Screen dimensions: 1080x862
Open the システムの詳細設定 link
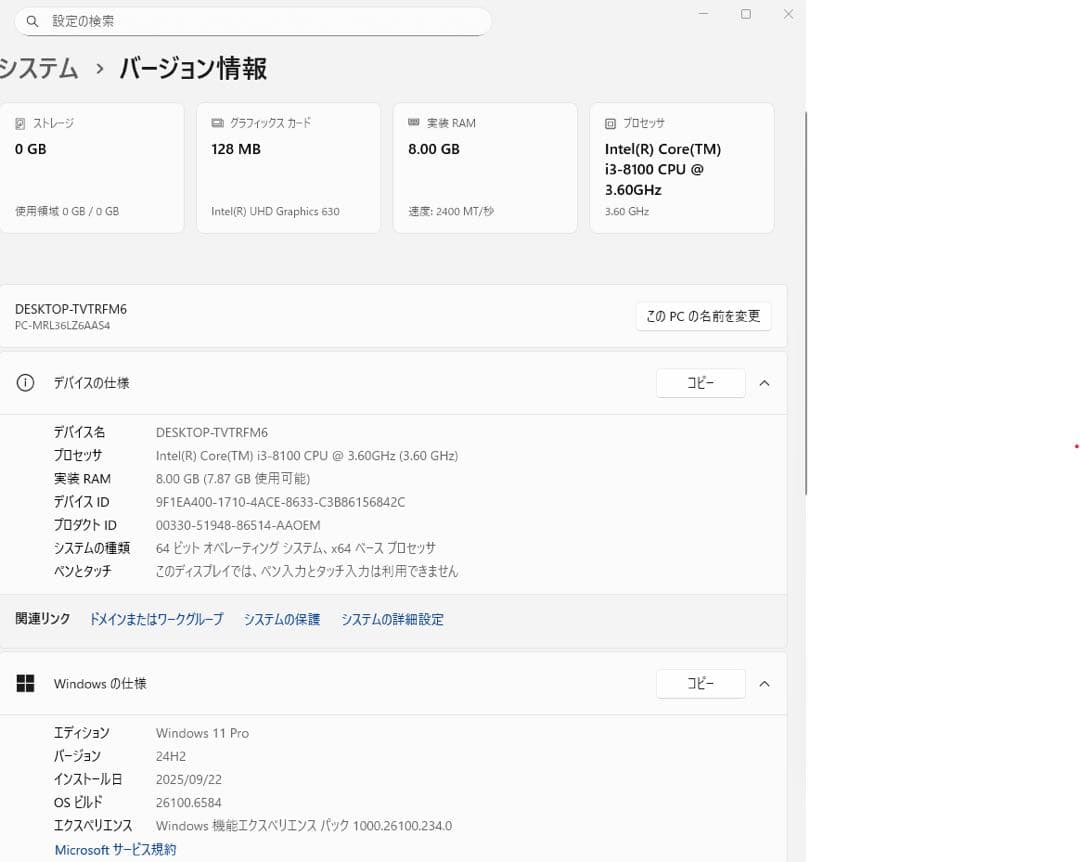click(392, 619)
